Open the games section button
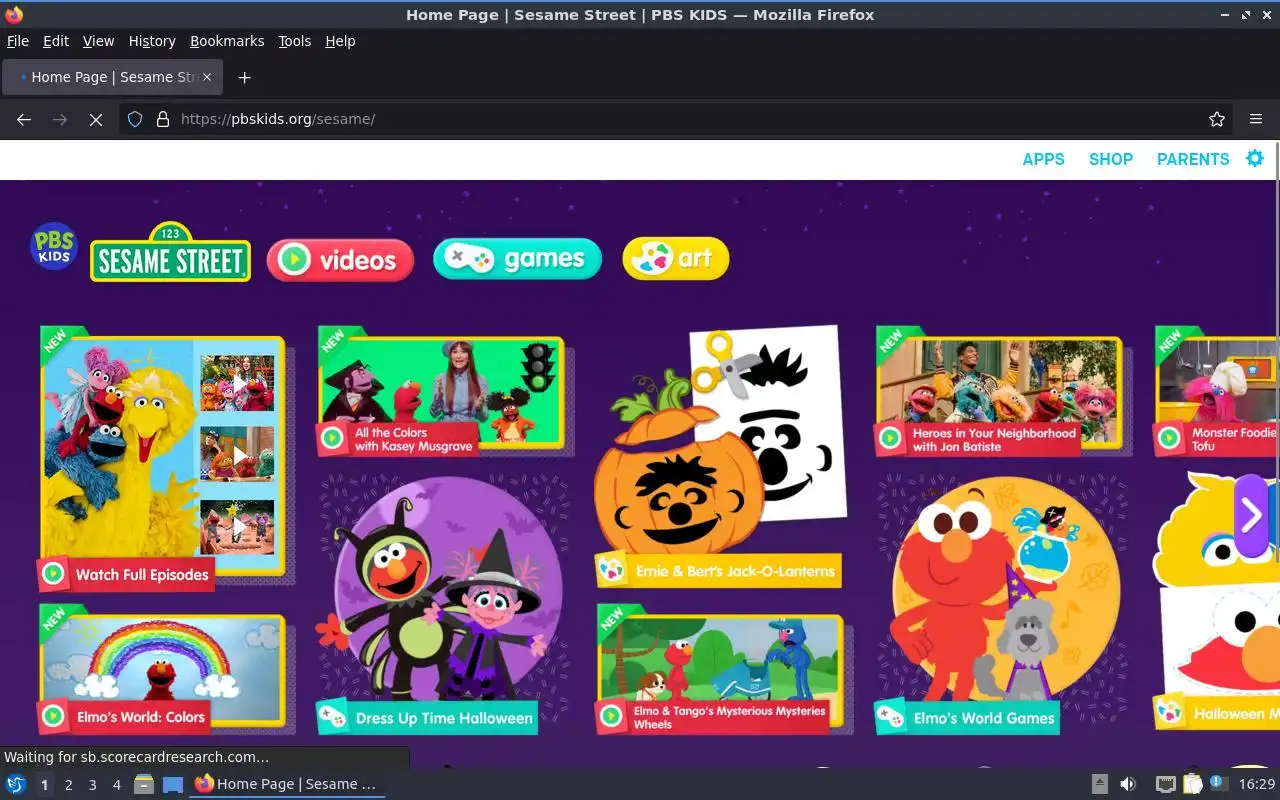 (x=517, y=259)
